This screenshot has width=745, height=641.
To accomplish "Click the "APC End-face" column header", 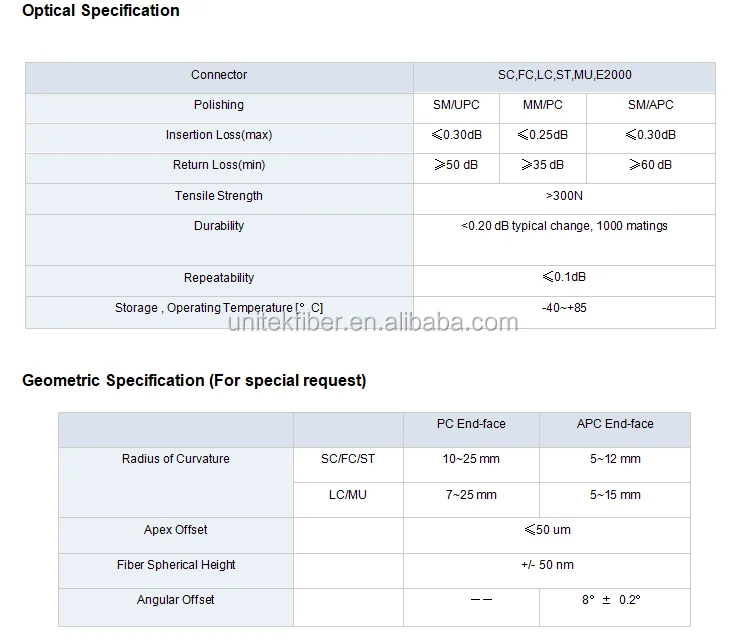I will point(615,424).
